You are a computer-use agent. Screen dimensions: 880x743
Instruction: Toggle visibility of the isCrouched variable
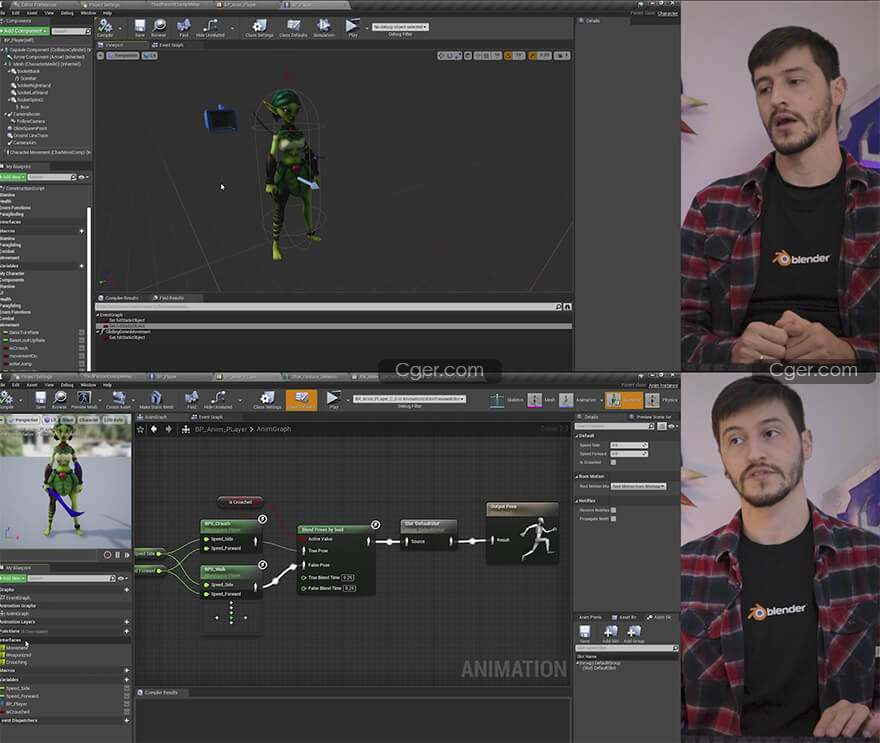tap(127, 712)
